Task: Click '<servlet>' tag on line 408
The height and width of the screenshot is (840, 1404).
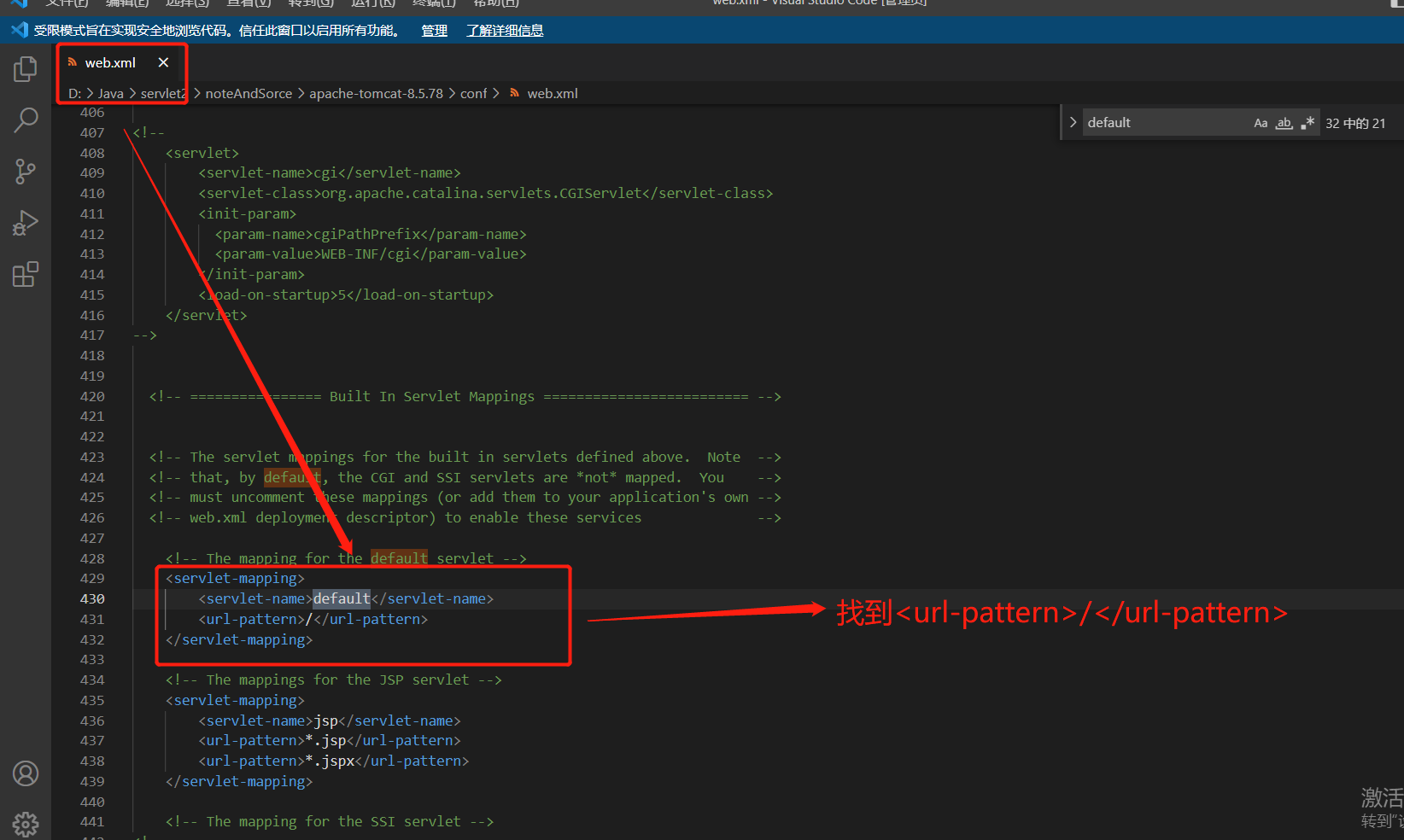Action: [x=202, y=153]
